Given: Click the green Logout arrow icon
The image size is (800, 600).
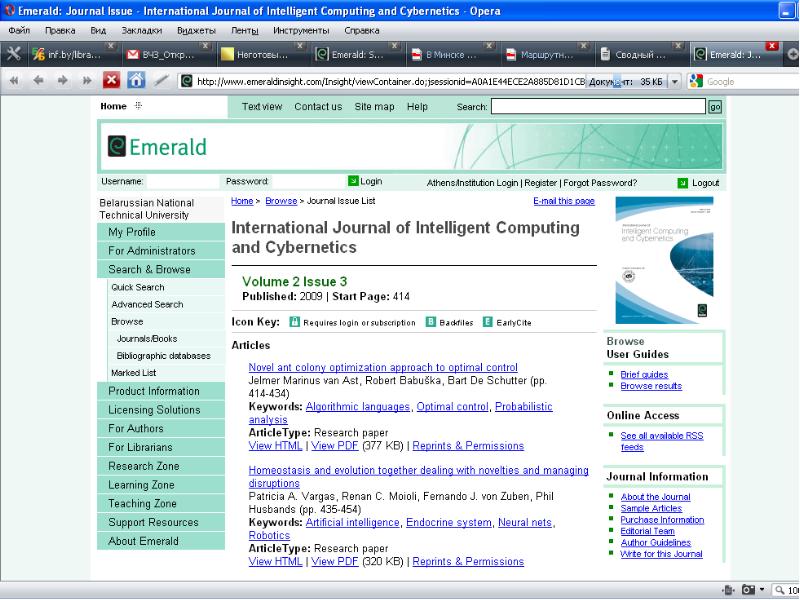Looking at the screenshot, I should [x=683, y=183].
